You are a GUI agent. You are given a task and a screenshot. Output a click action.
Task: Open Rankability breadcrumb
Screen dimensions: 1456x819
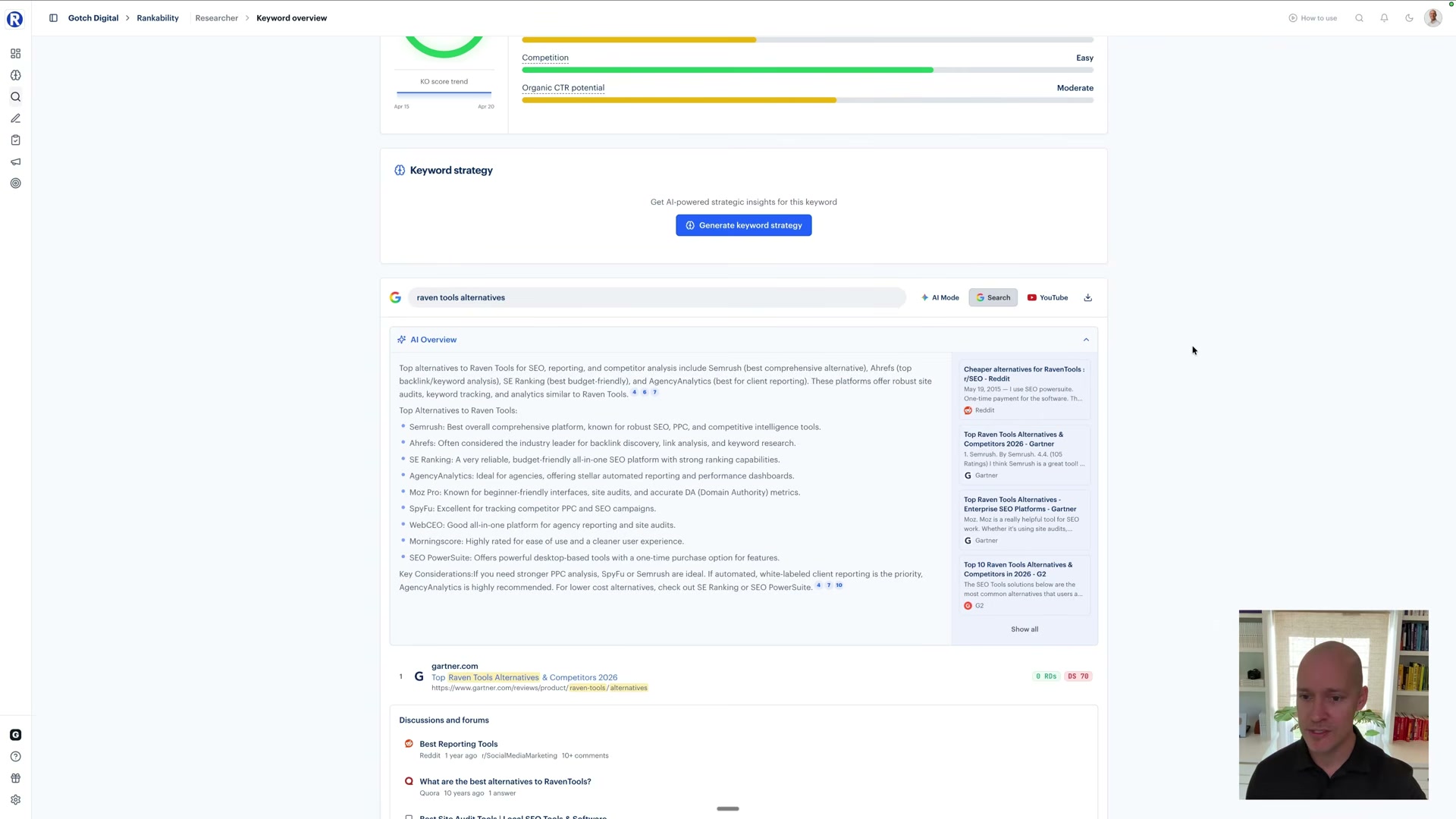coord(158,18)
